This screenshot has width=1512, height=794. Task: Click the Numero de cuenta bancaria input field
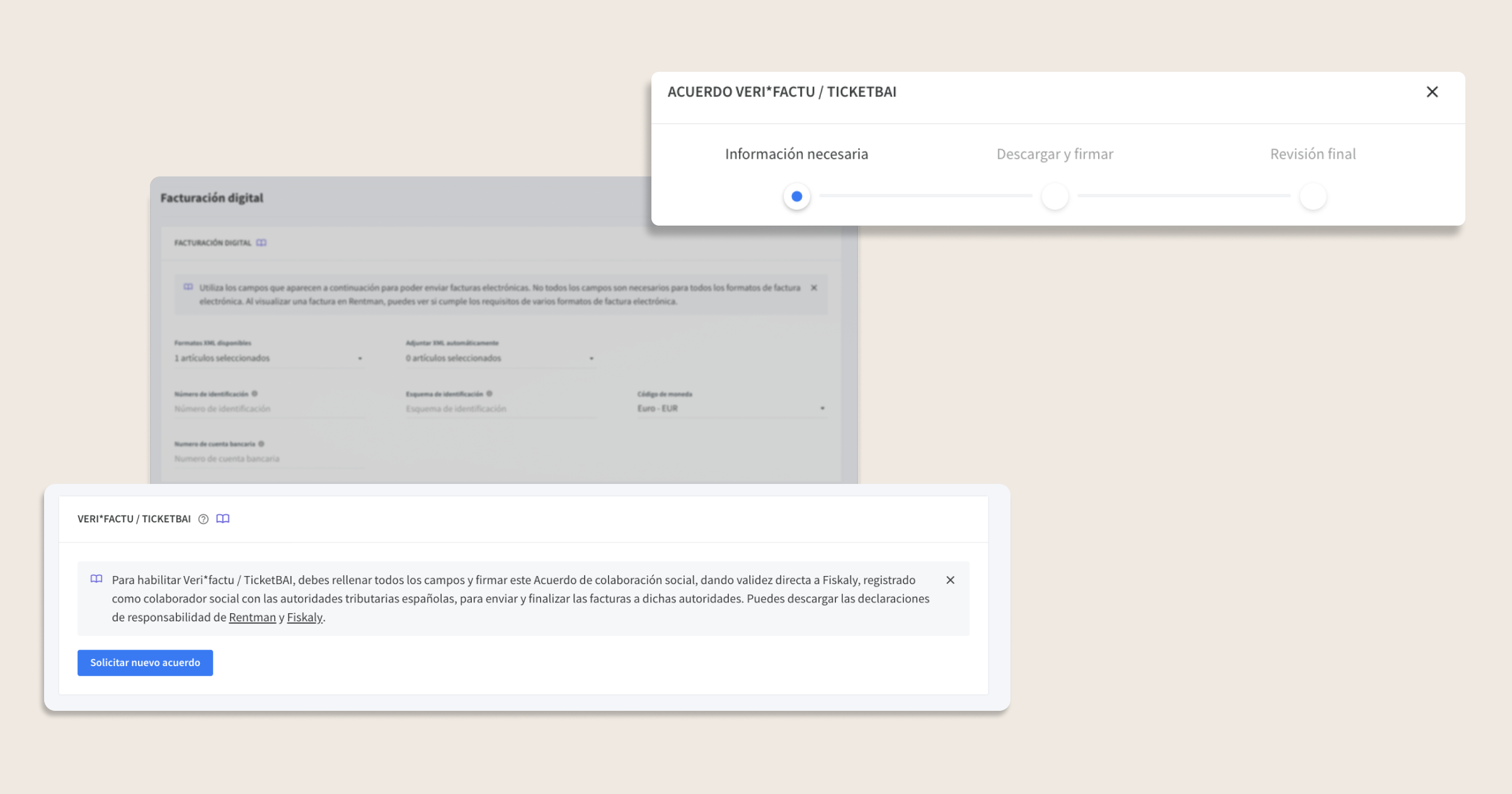(269, 459)
